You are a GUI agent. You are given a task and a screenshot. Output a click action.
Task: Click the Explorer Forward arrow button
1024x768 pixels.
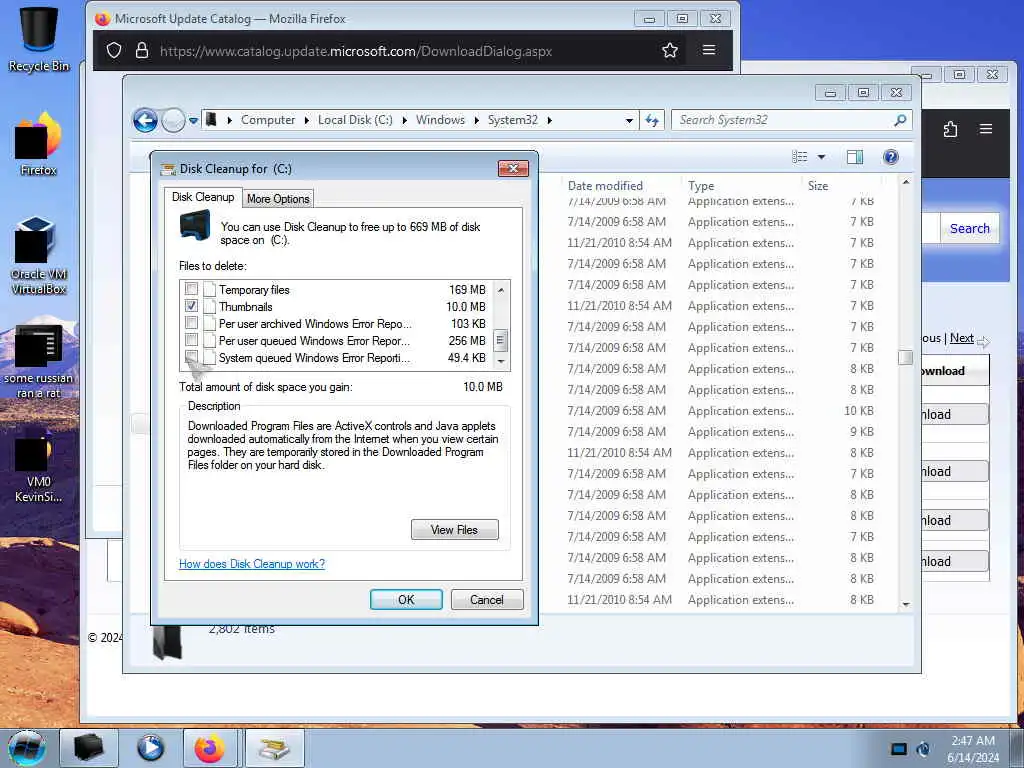point(173,120)
